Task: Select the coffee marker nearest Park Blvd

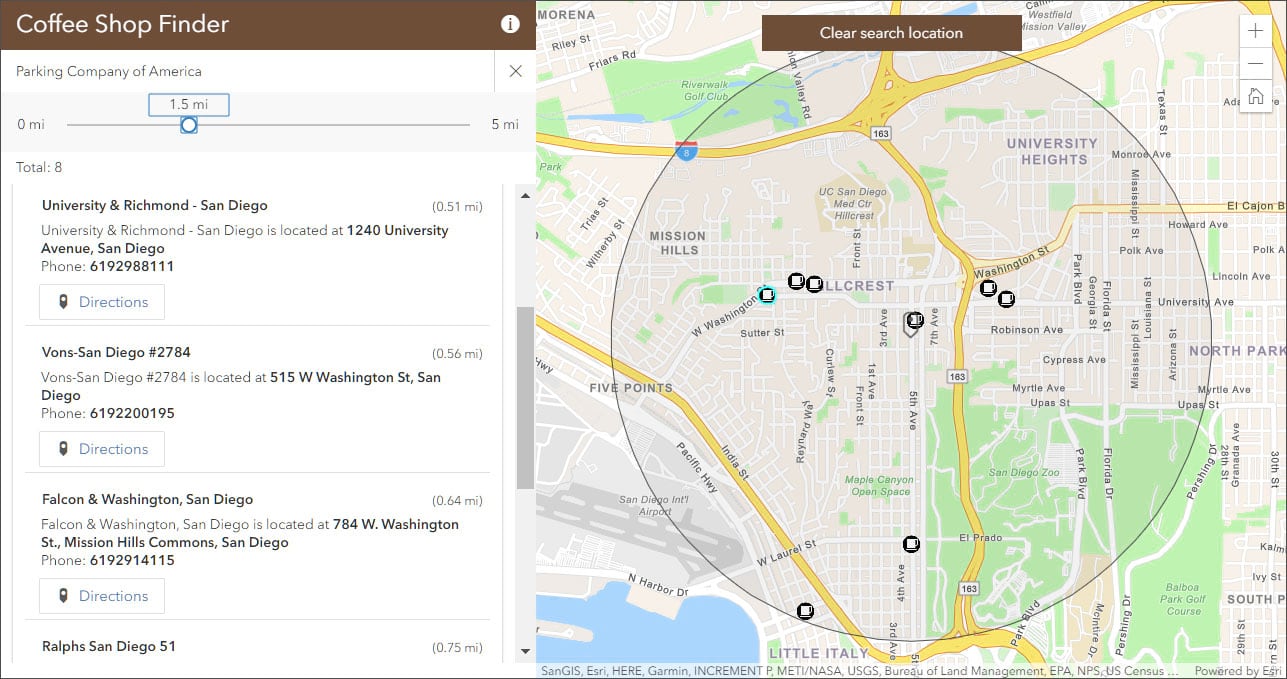Action: tap(1006, 298)
